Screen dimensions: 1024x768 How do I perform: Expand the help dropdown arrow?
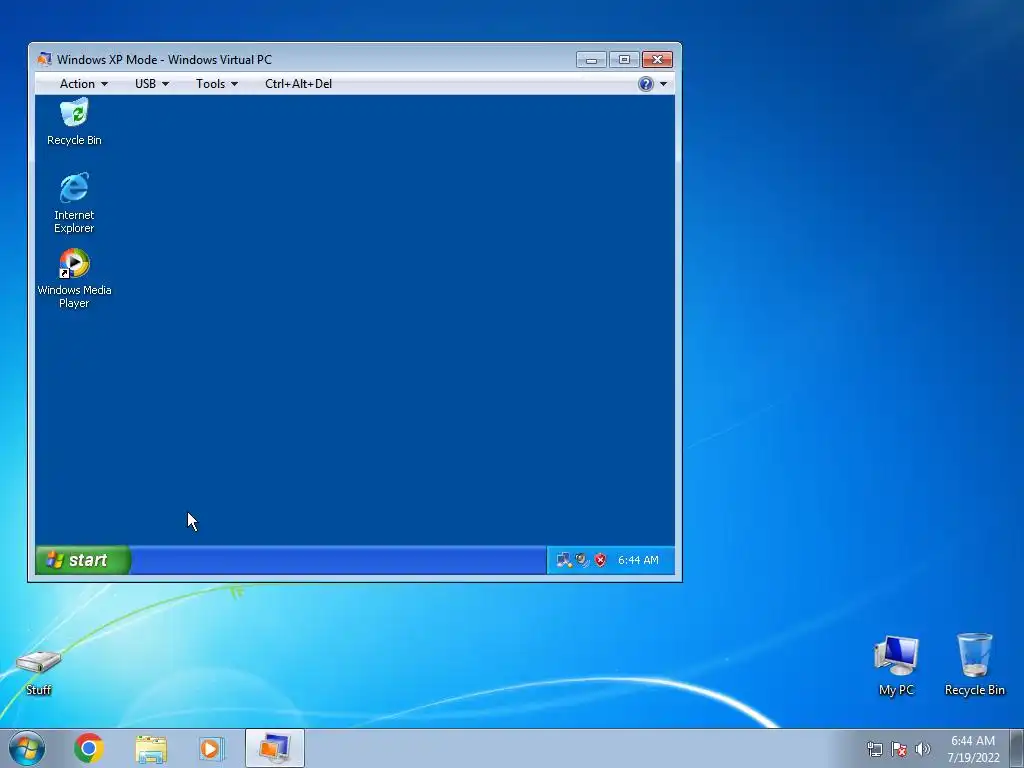(664, 84)
